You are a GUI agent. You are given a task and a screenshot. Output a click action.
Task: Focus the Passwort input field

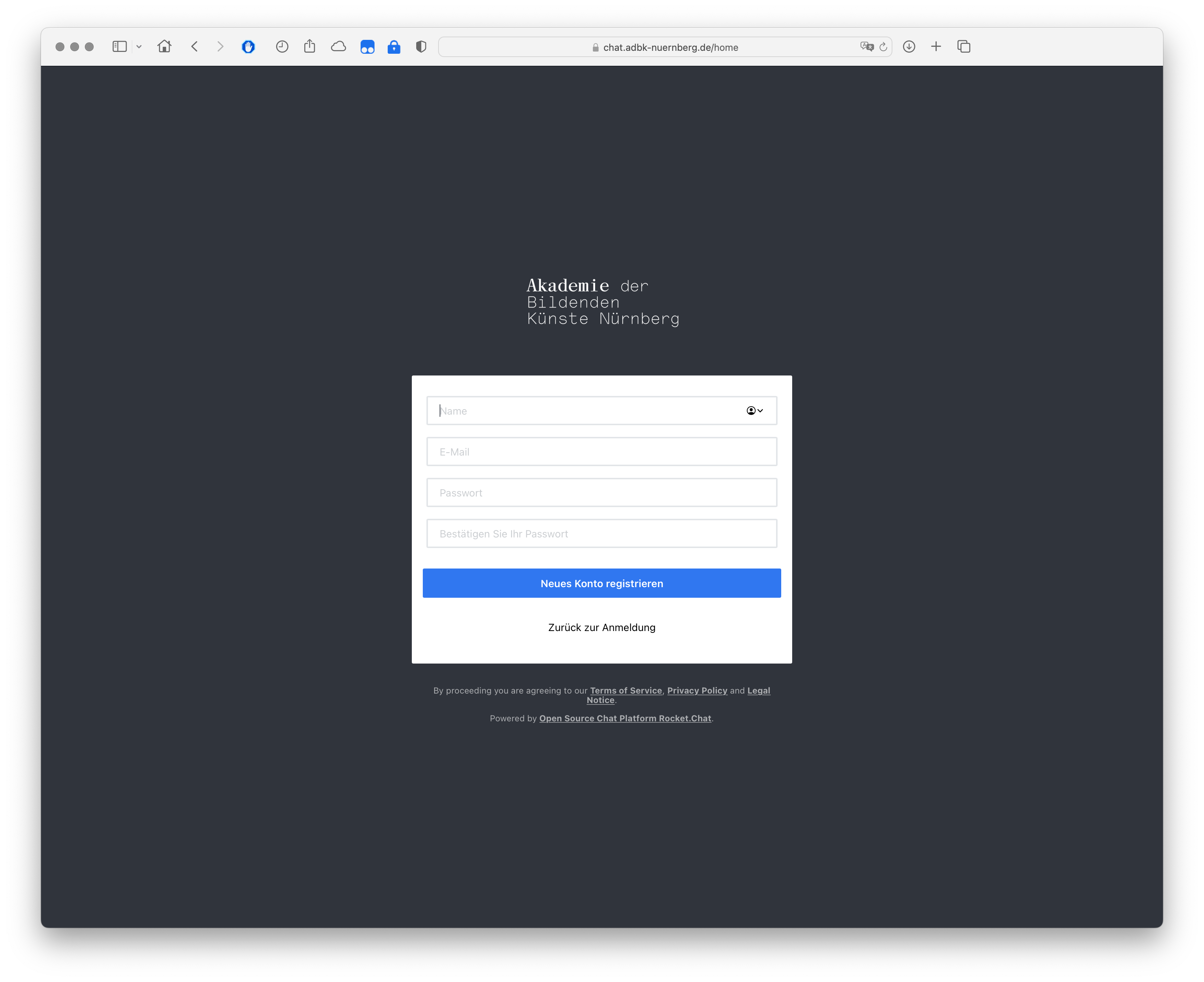click(x=602, y=493)
